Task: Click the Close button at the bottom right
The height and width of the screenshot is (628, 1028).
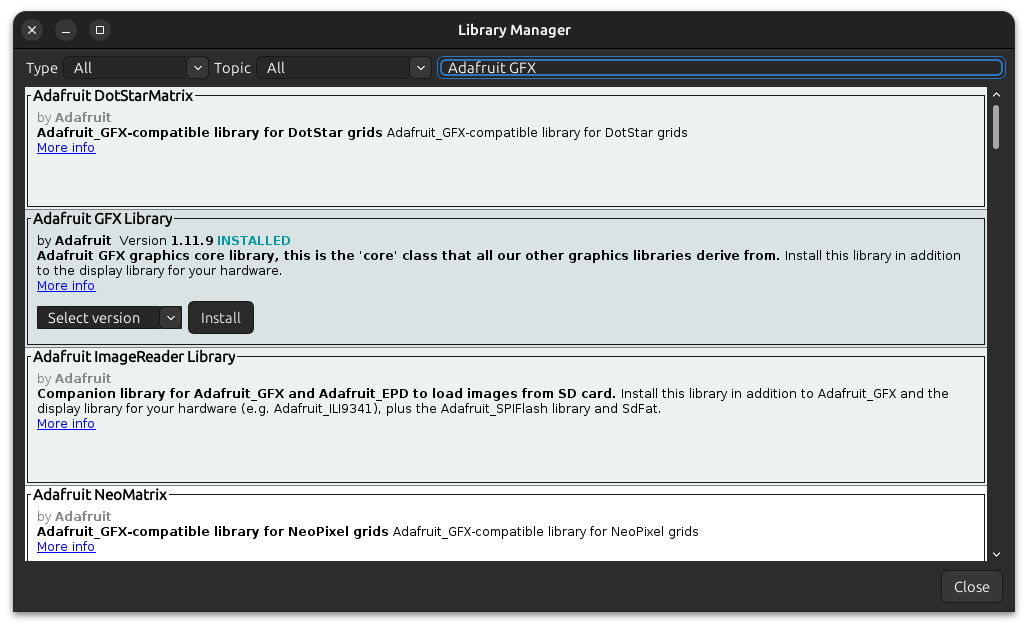Action: [x=971, y=587]
